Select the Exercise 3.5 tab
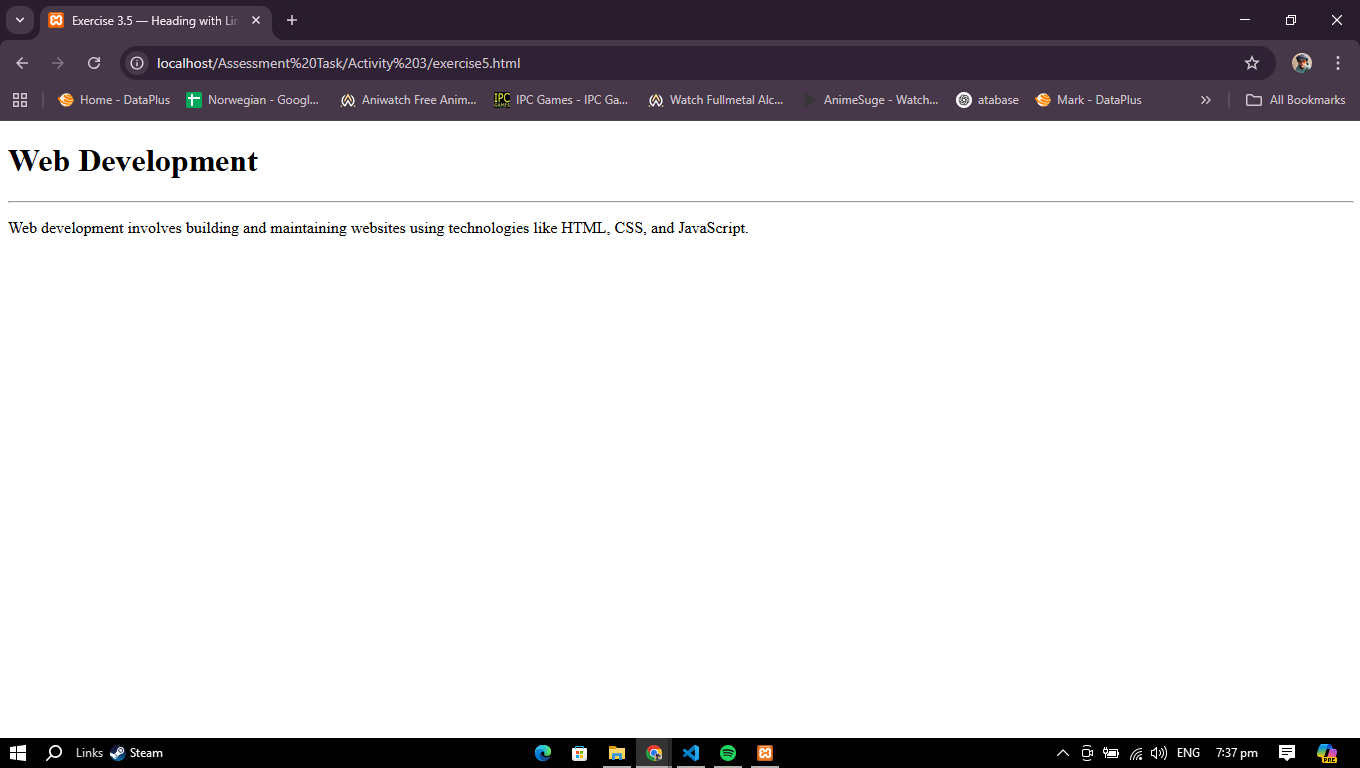Viewport: 1360px width, 768px height. pos(150,20)
